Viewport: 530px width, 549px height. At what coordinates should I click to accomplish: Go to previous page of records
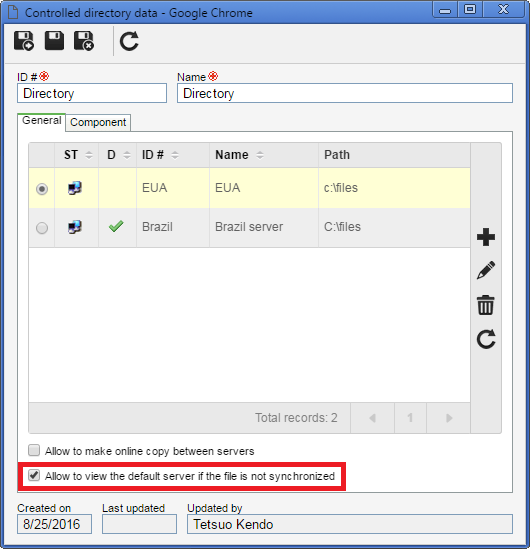click(372, 418)
